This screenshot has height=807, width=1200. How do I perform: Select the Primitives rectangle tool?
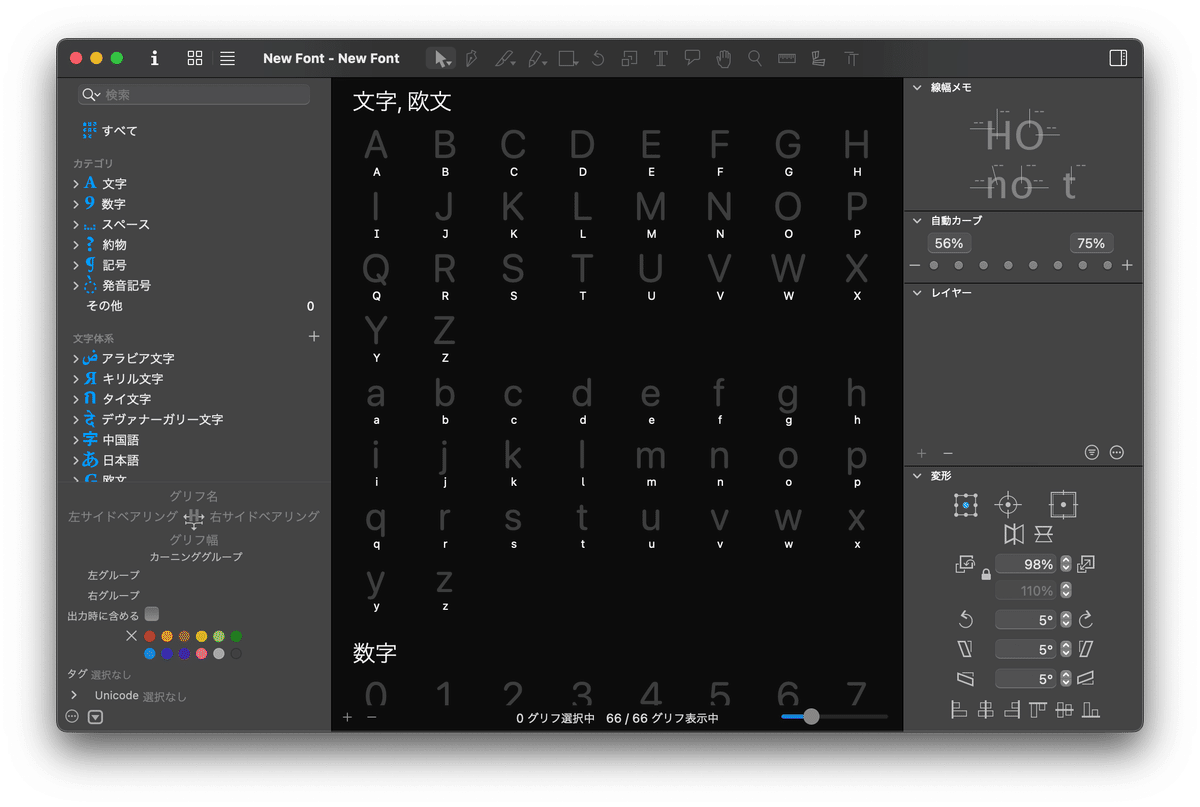[568, 58]
